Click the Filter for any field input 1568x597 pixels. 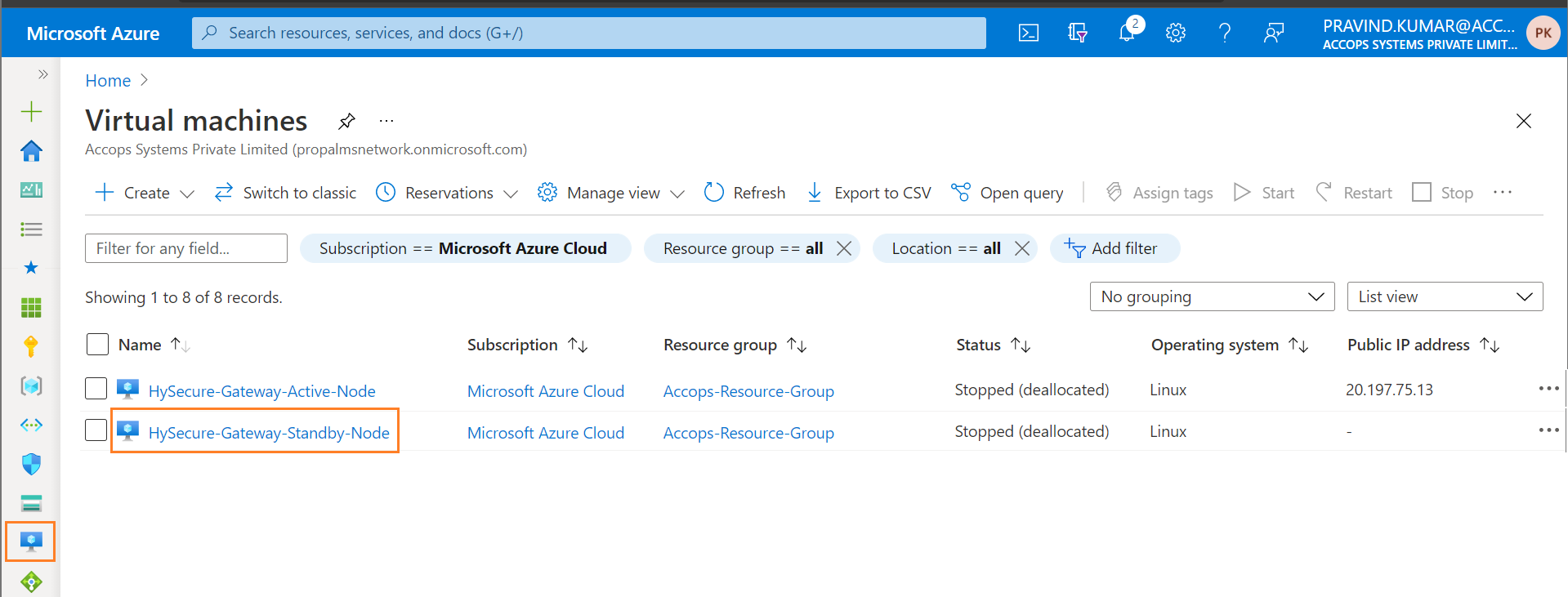click(x=186, y=248)
